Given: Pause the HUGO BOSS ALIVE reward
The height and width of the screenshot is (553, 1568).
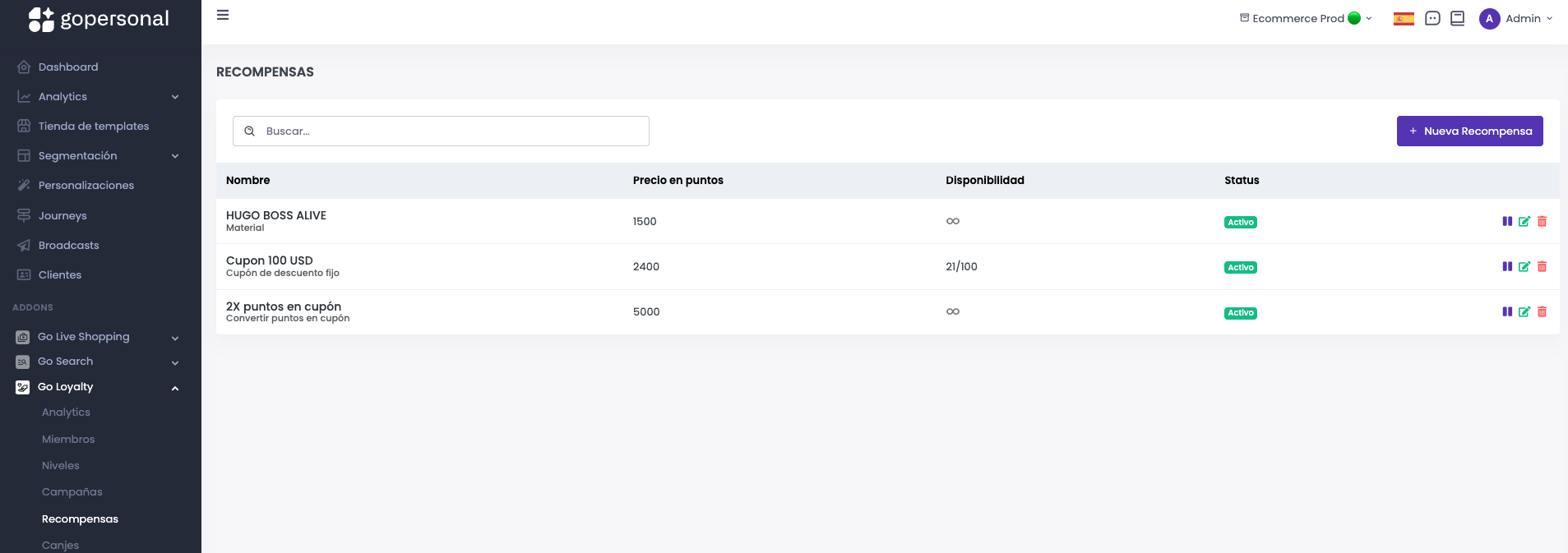Looking at the screenshot, I should tap(1506, 222).
